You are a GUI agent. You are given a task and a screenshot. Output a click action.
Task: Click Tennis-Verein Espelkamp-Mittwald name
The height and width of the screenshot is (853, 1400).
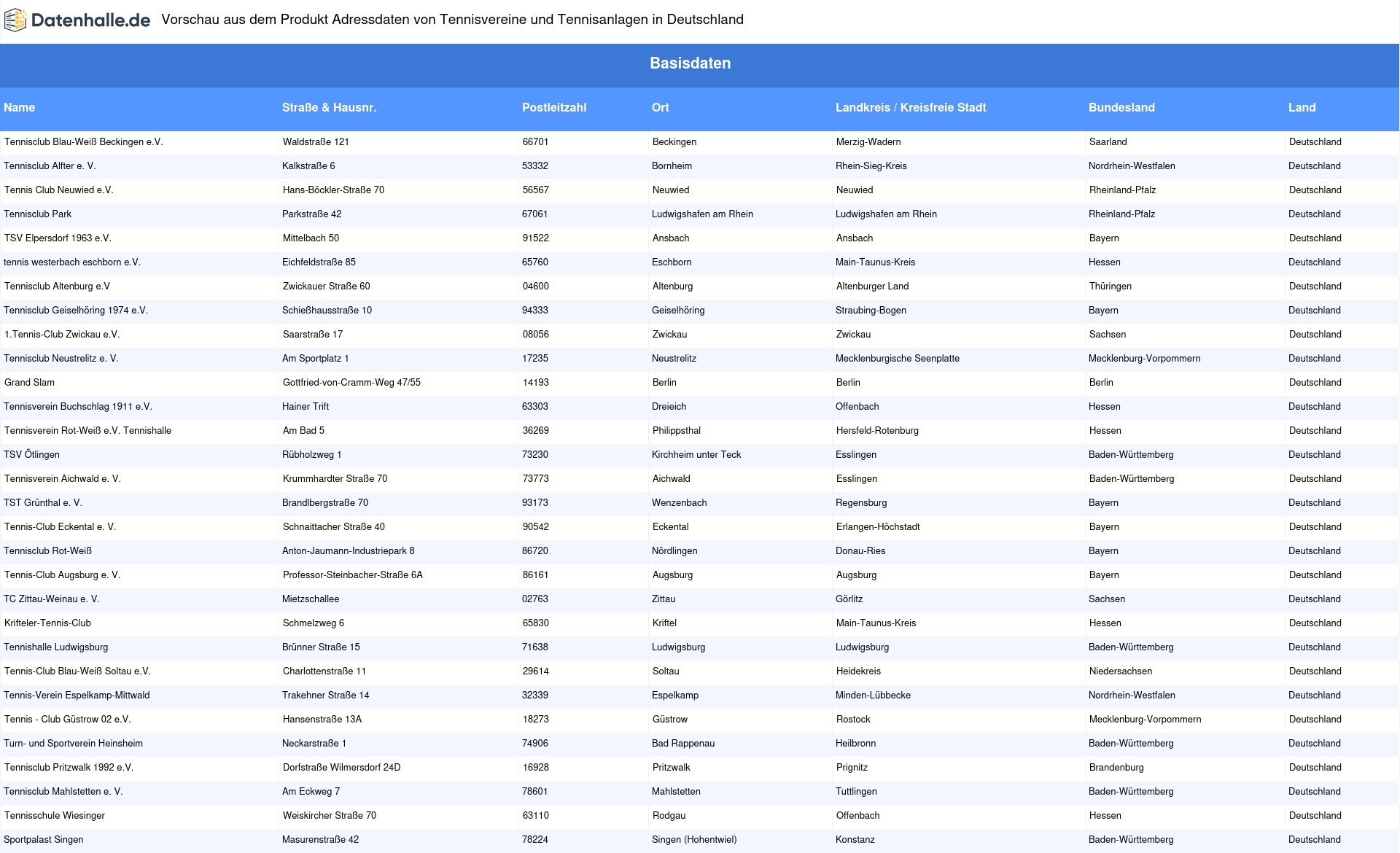77,696
